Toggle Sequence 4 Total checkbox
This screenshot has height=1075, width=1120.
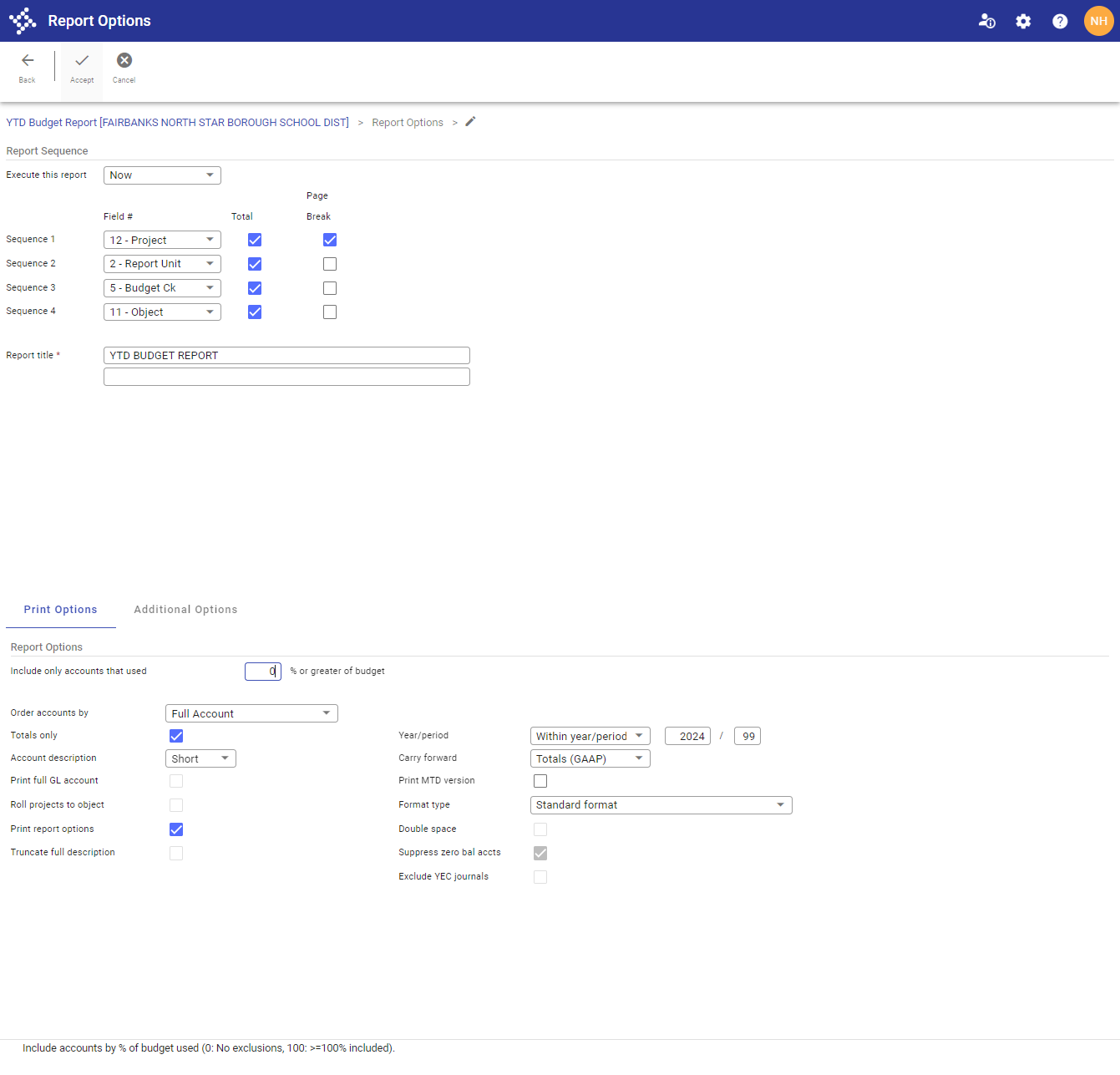255,312
